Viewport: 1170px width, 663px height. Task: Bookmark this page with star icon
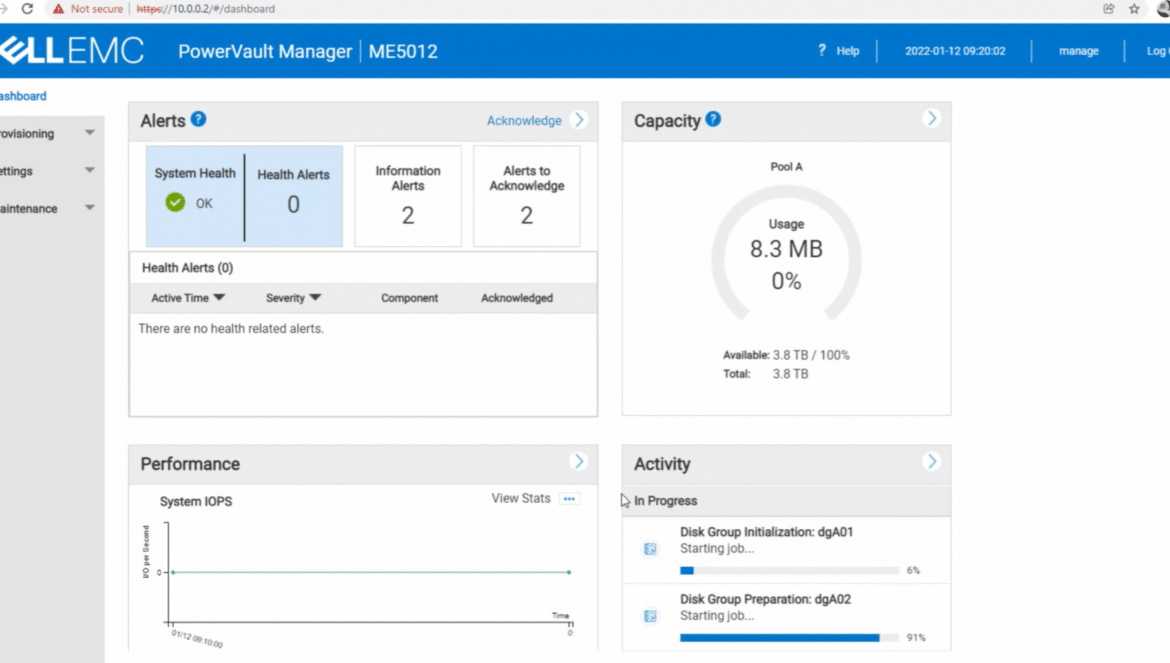1134,9
